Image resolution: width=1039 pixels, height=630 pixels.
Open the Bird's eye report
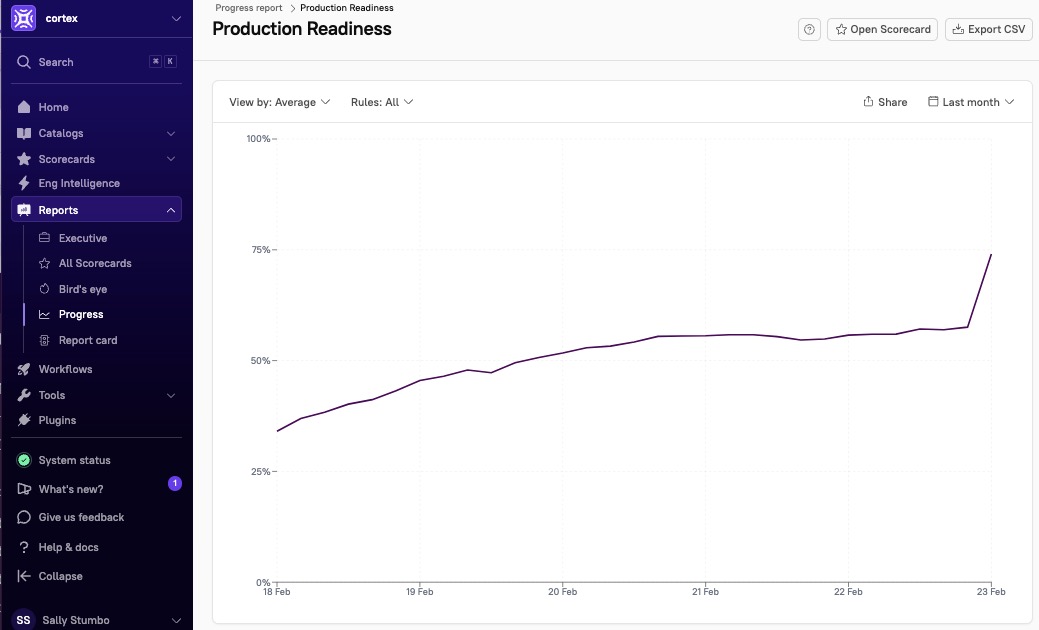pyautogui.click(x=82, y=289)
